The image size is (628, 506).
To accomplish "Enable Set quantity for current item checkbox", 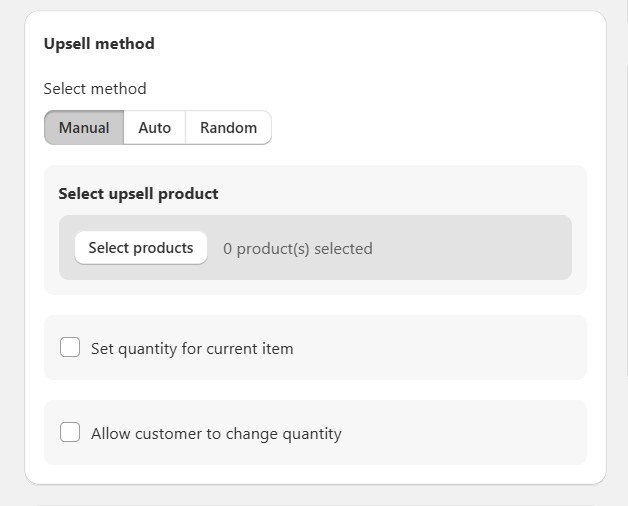I will pos(70,348).
